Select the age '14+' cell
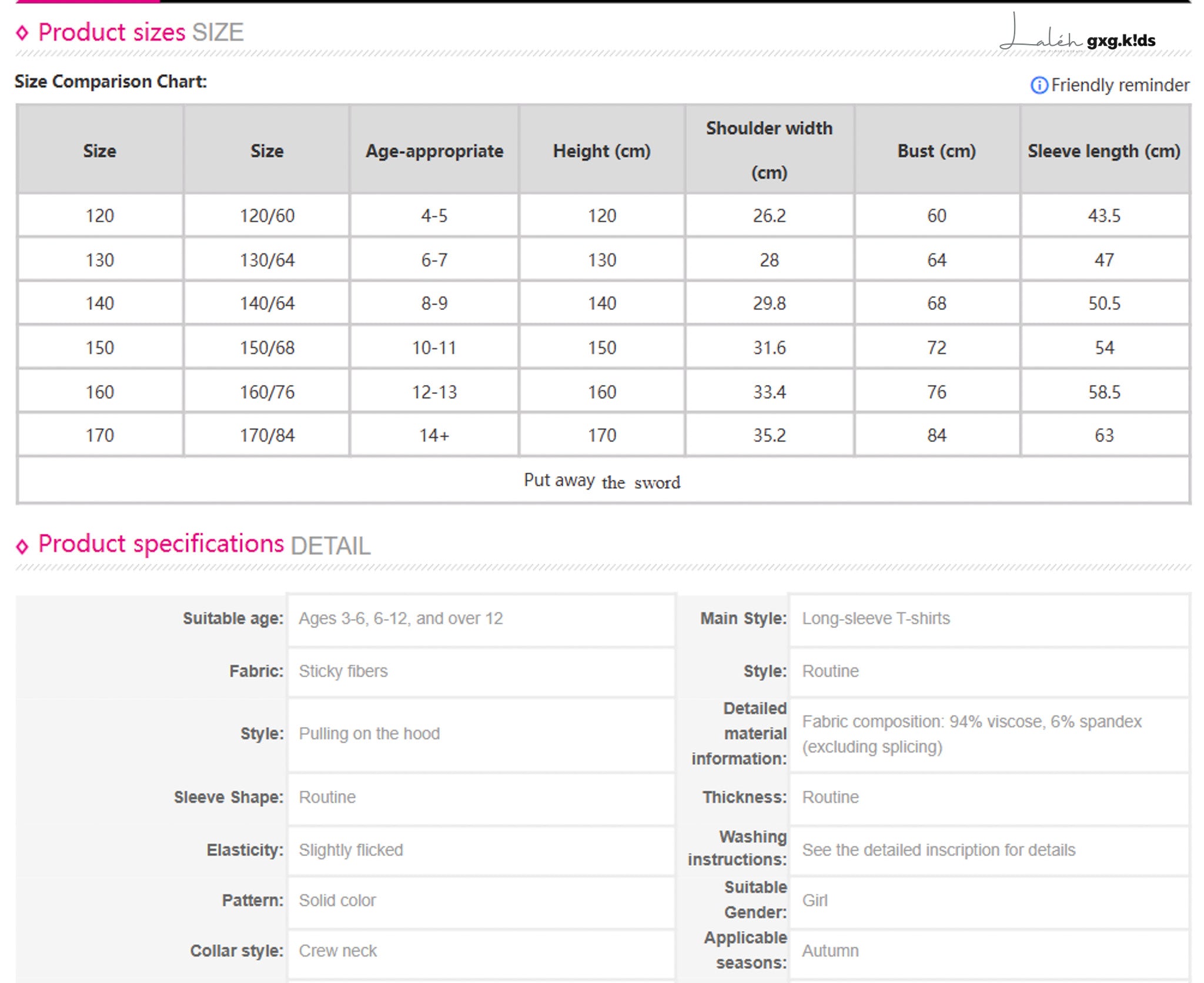 click(434, 436)
